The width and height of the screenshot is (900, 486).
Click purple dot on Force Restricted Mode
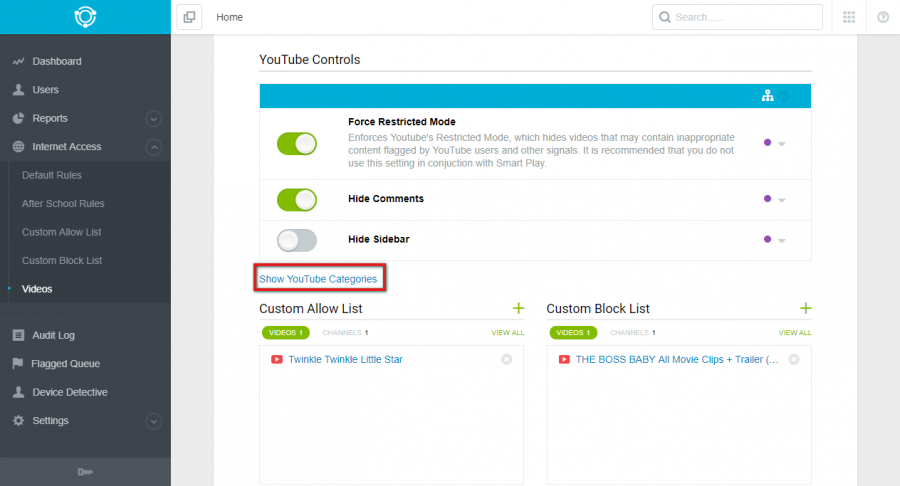click(x=767, y=142)
